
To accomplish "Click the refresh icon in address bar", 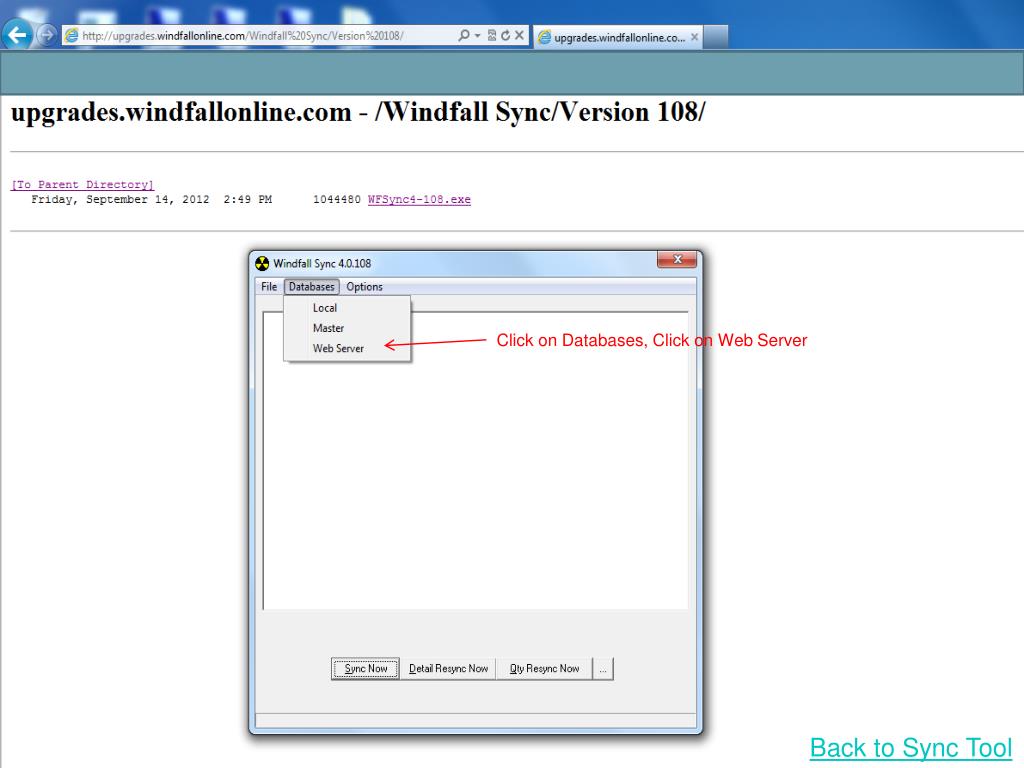I will coord(505,35).
